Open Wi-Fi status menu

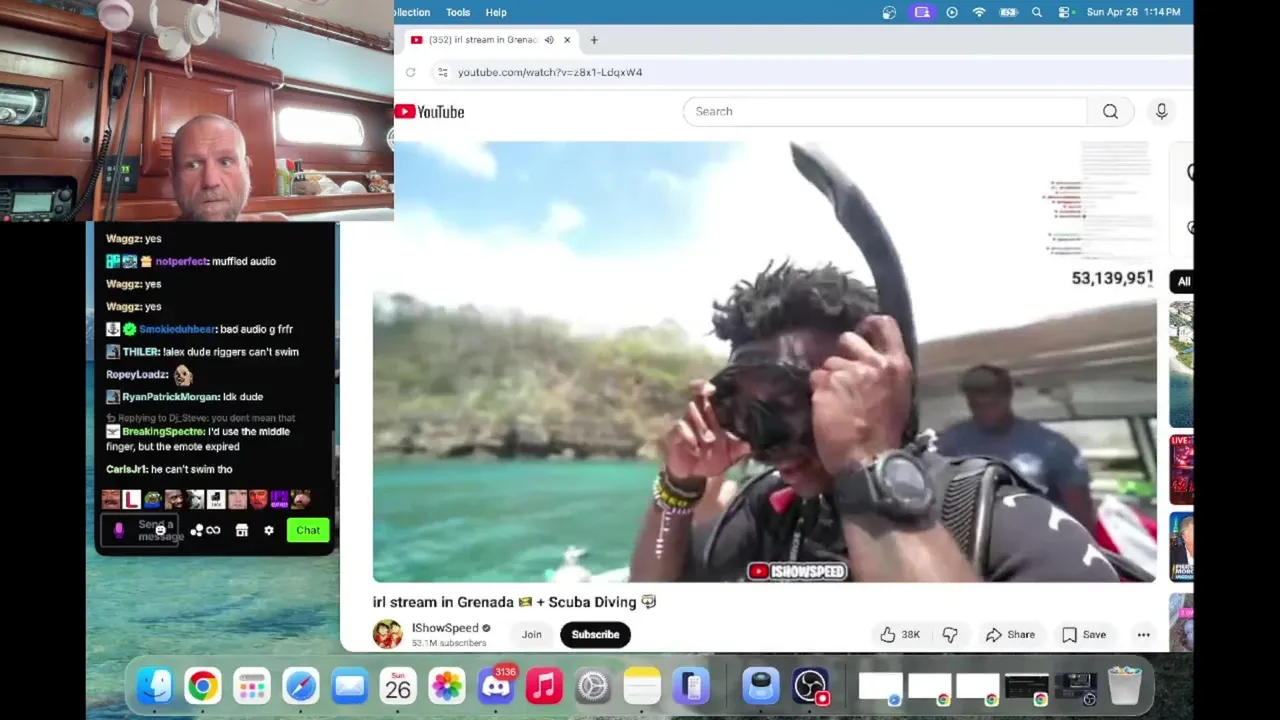[x=979, y=12]
